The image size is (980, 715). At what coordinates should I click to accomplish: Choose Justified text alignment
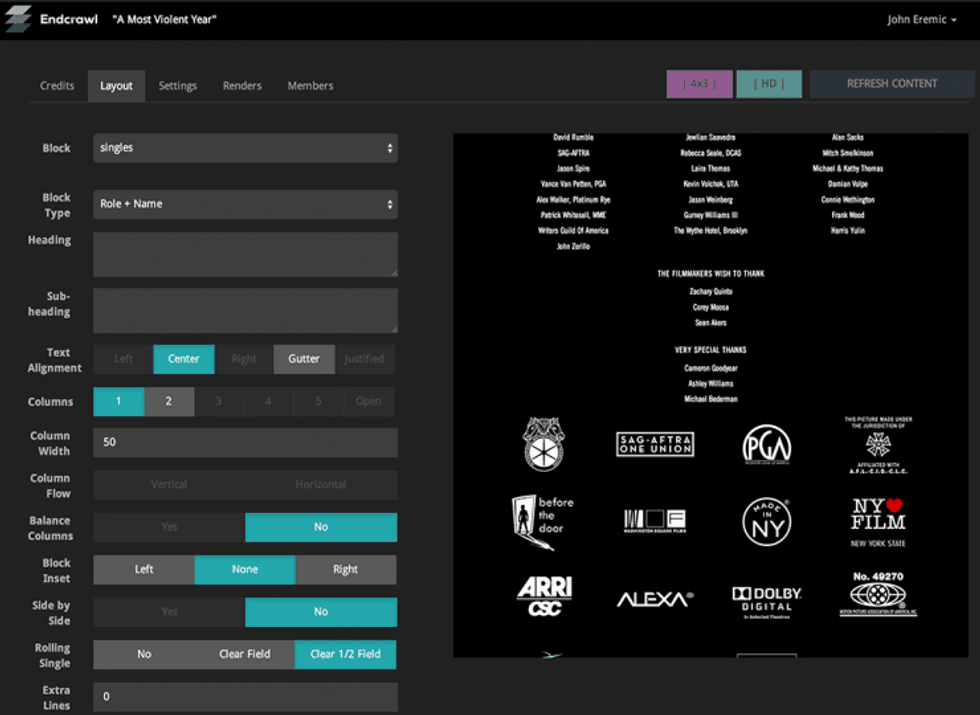[x=364, y=359]
